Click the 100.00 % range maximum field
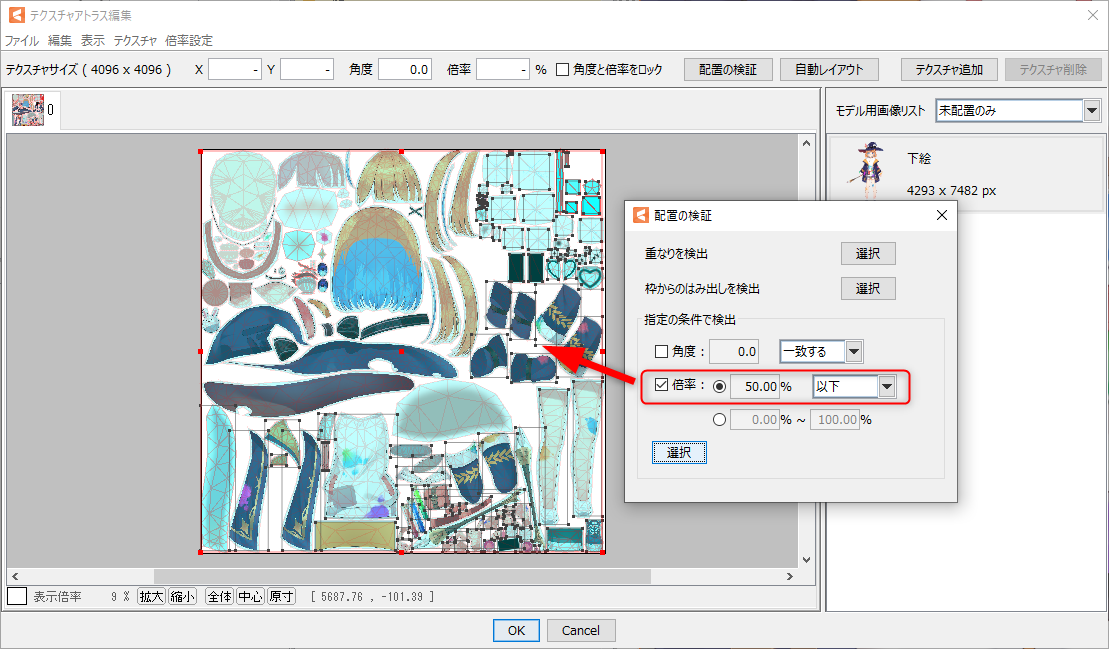This screenshot has width=1109, height=649. (835, 420)
